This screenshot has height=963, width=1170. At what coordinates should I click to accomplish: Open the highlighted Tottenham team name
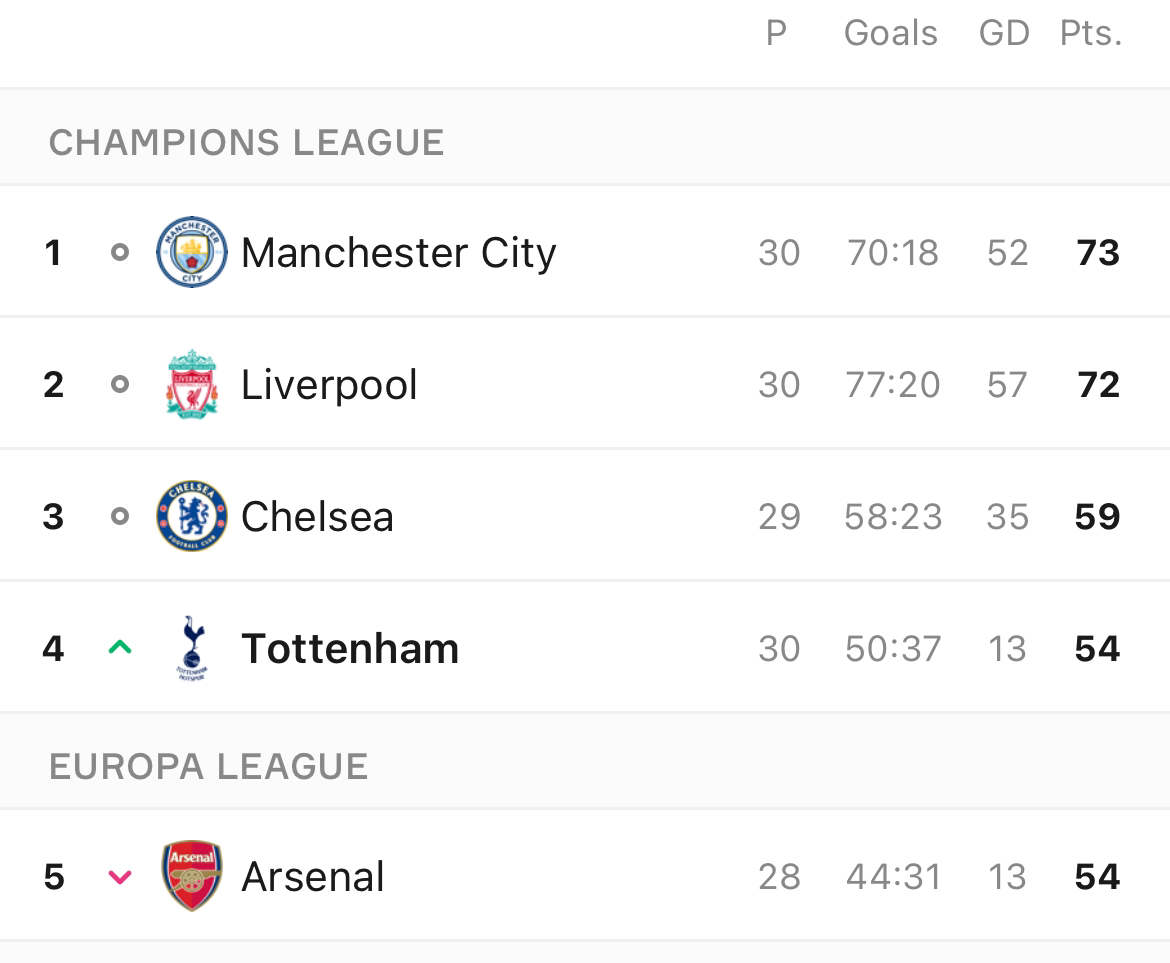[x=350, y=648]
